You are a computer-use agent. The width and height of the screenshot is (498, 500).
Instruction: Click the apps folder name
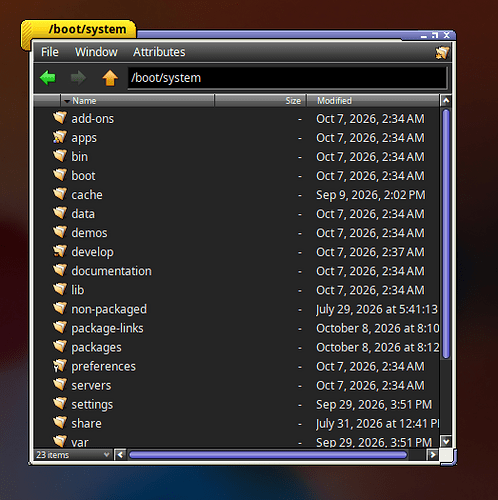(84, 138)
